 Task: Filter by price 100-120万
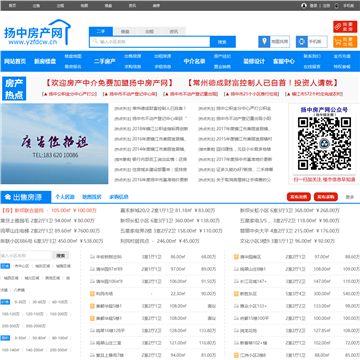coord(11,314)
